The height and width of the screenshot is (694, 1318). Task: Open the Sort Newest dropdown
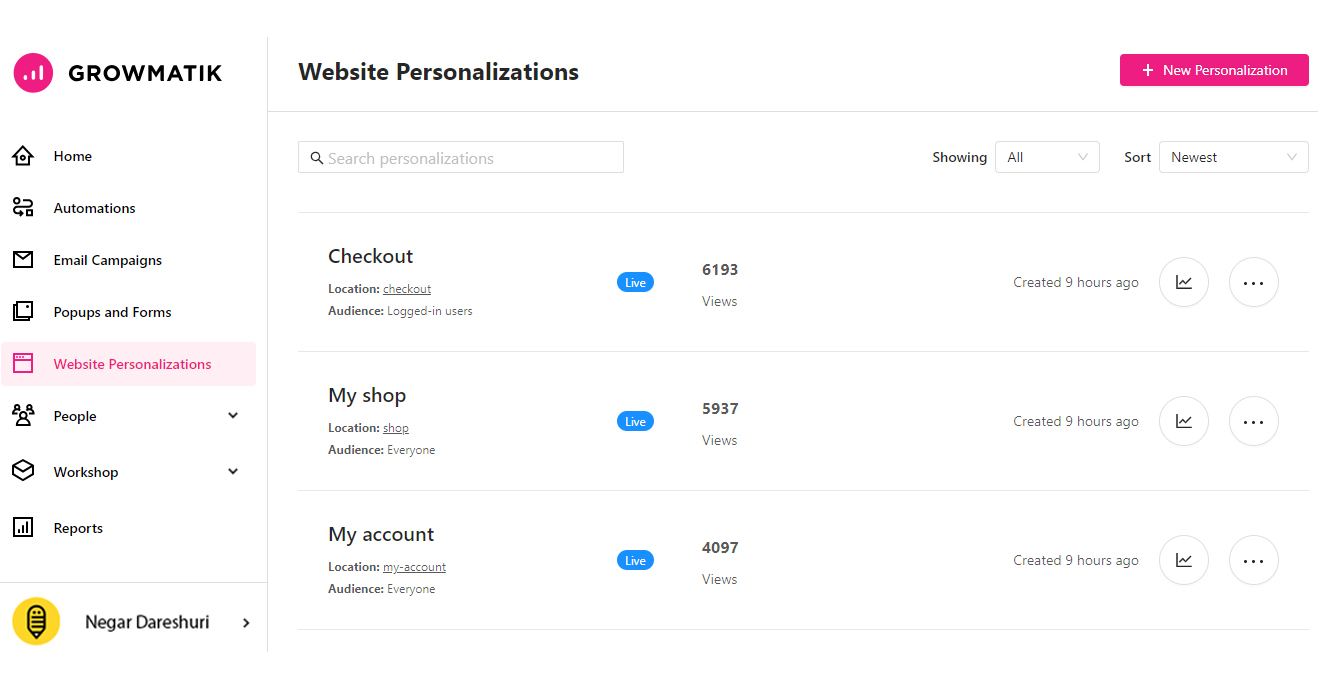click(x=1233, y=157)
